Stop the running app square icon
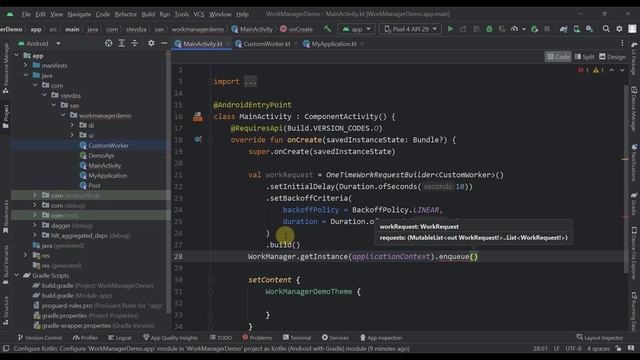 (547, 29)
